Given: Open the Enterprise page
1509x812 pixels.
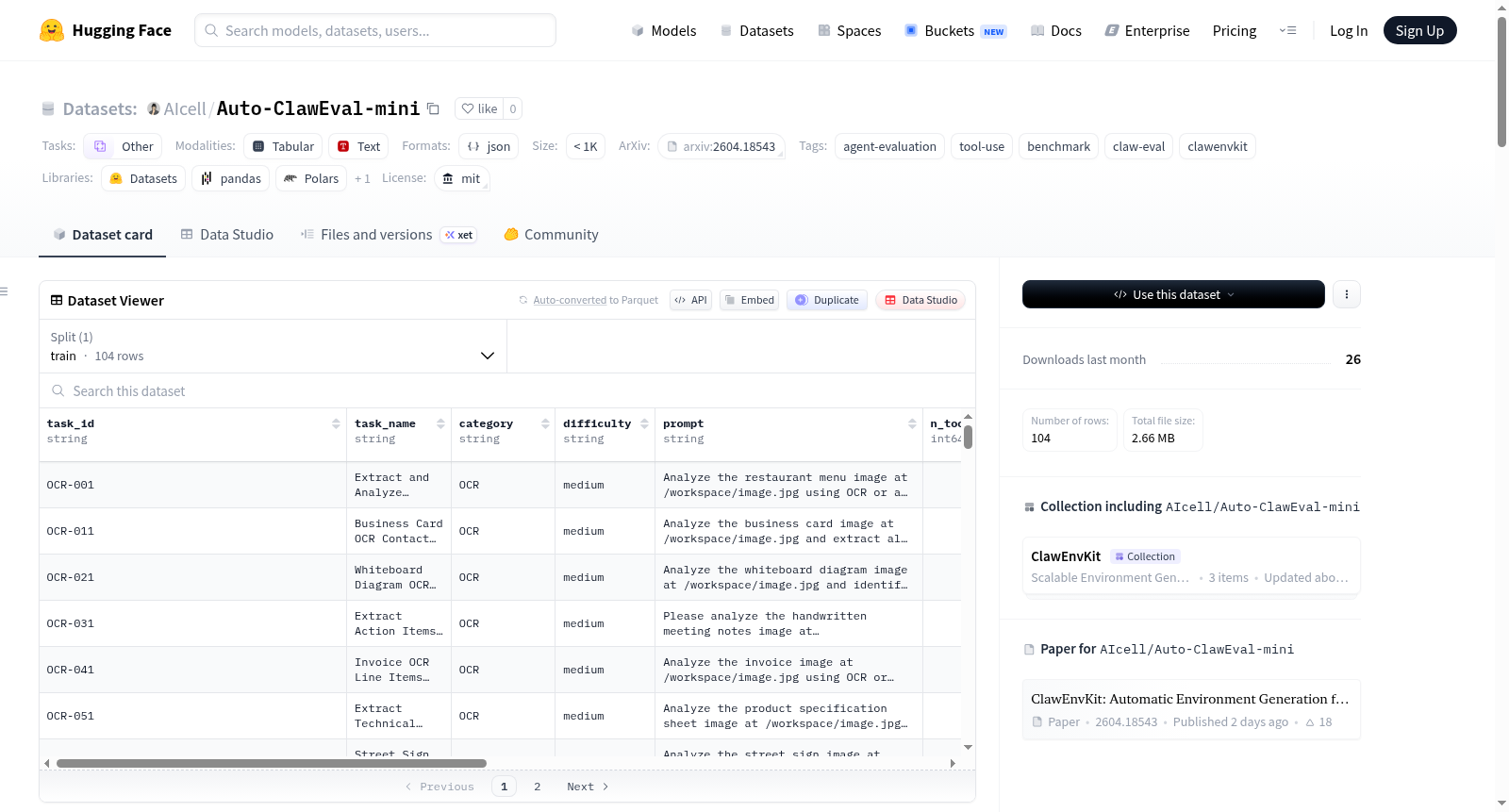Looking at the screenshot, I should [x=1147, y=30].
